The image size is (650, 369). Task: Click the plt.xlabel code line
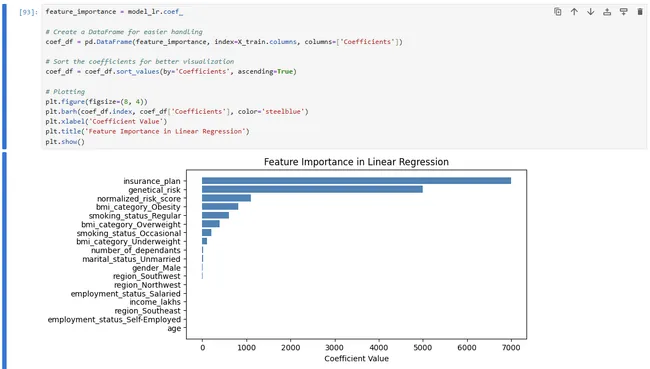click(x=106, y=121)
